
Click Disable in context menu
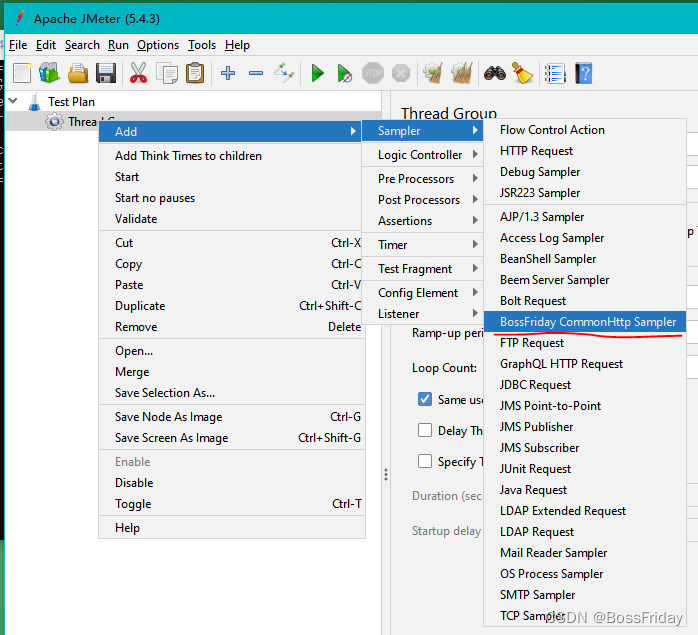pyautogui.click(x=230, y=482)
